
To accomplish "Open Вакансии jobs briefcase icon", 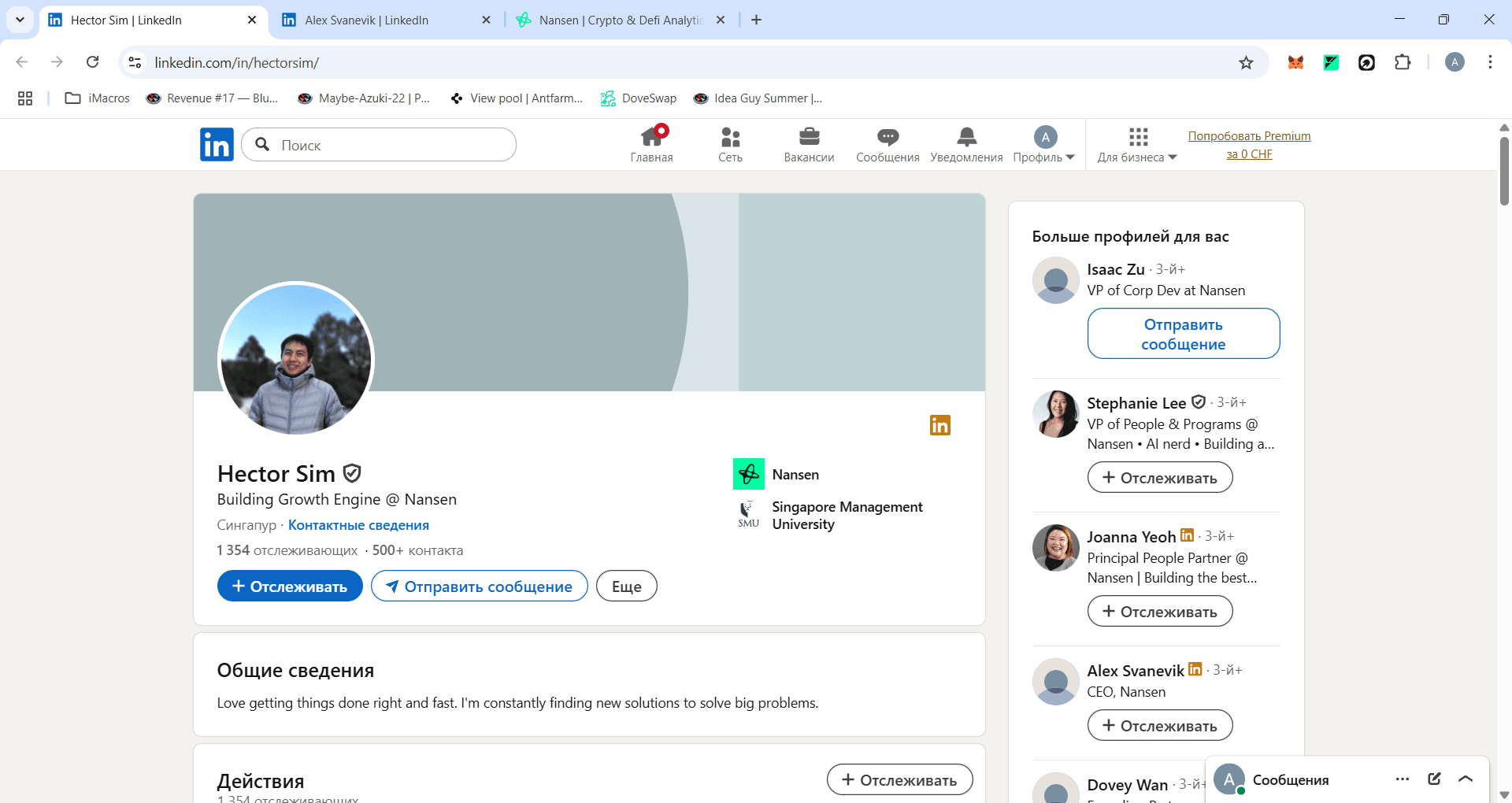I will (809, 145).
